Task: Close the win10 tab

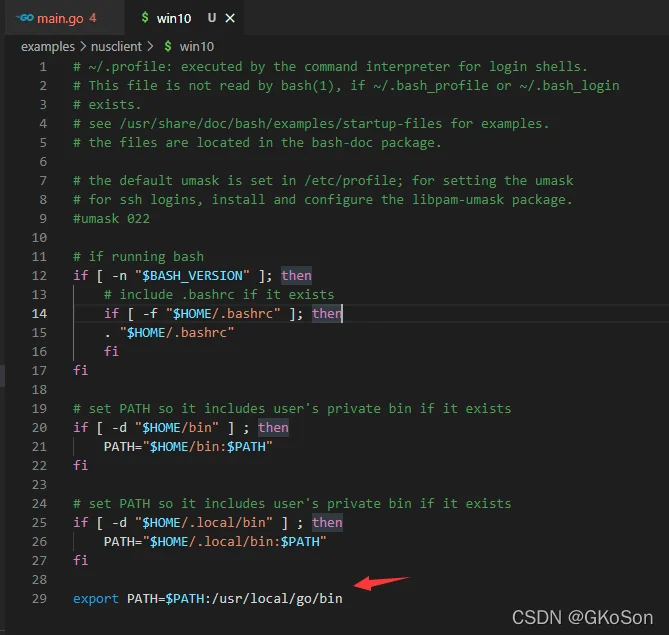Action: (x=230, y=18)
